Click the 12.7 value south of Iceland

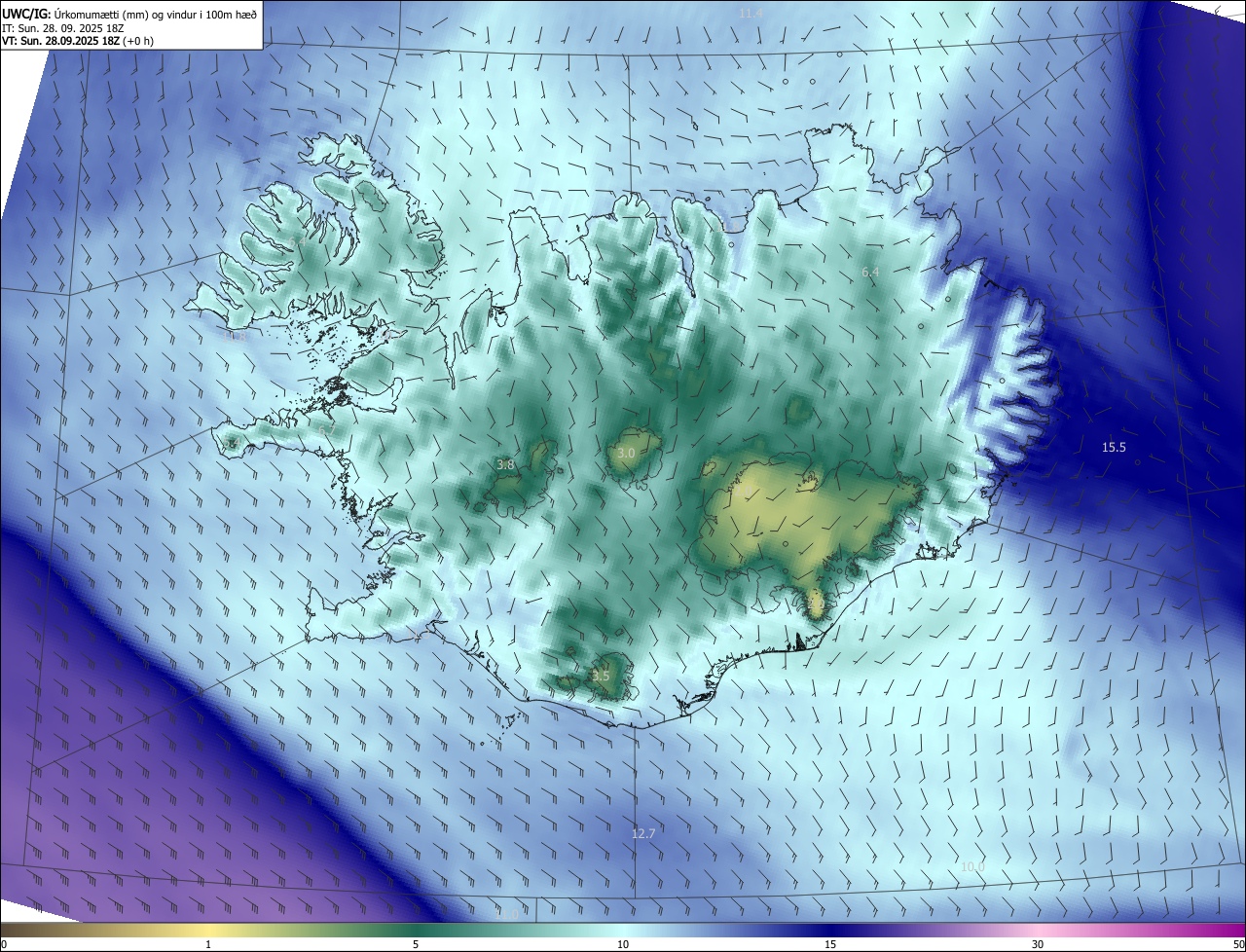(x=643, y=834)
